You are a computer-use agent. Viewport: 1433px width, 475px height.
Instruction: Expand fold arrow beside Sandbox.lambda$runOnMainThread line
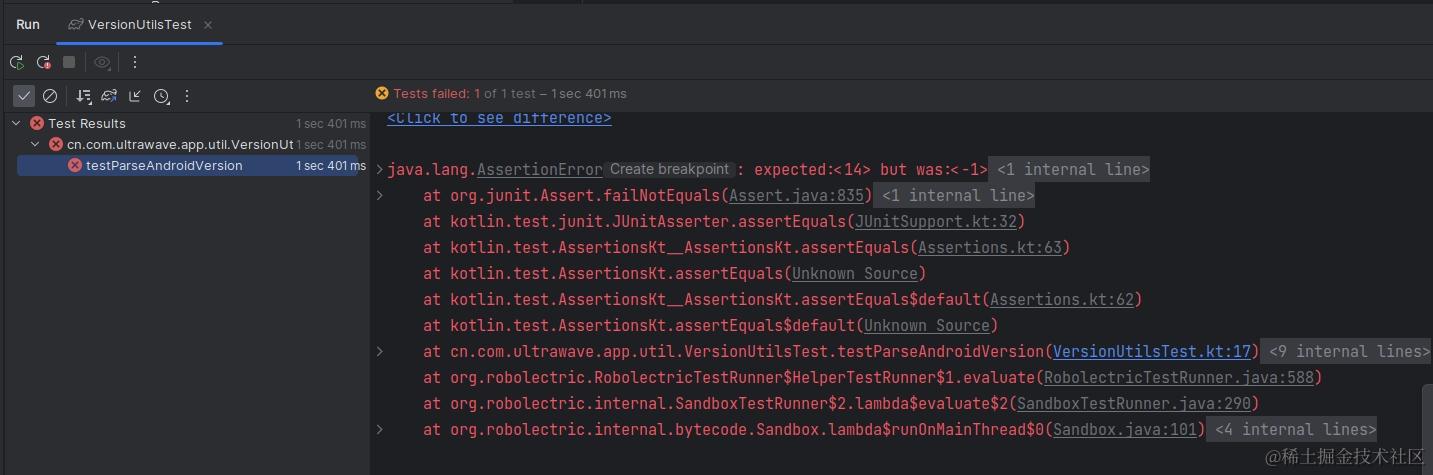[379, 429]
